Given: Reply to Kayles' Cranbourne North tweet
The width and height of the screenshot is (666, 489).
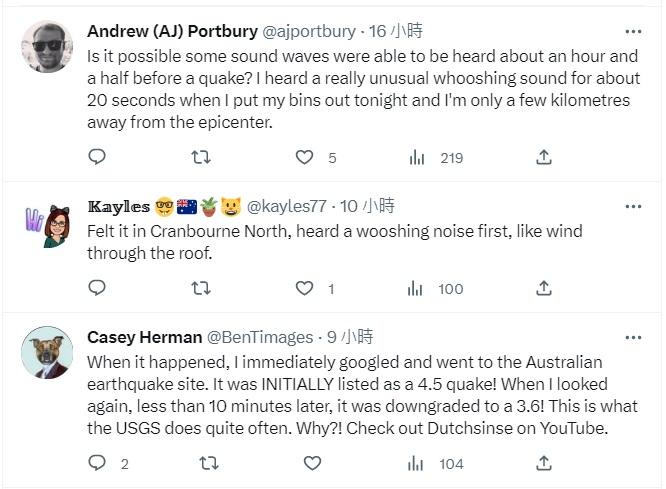Looking at the screenshot, I should [x=97, y=288].
